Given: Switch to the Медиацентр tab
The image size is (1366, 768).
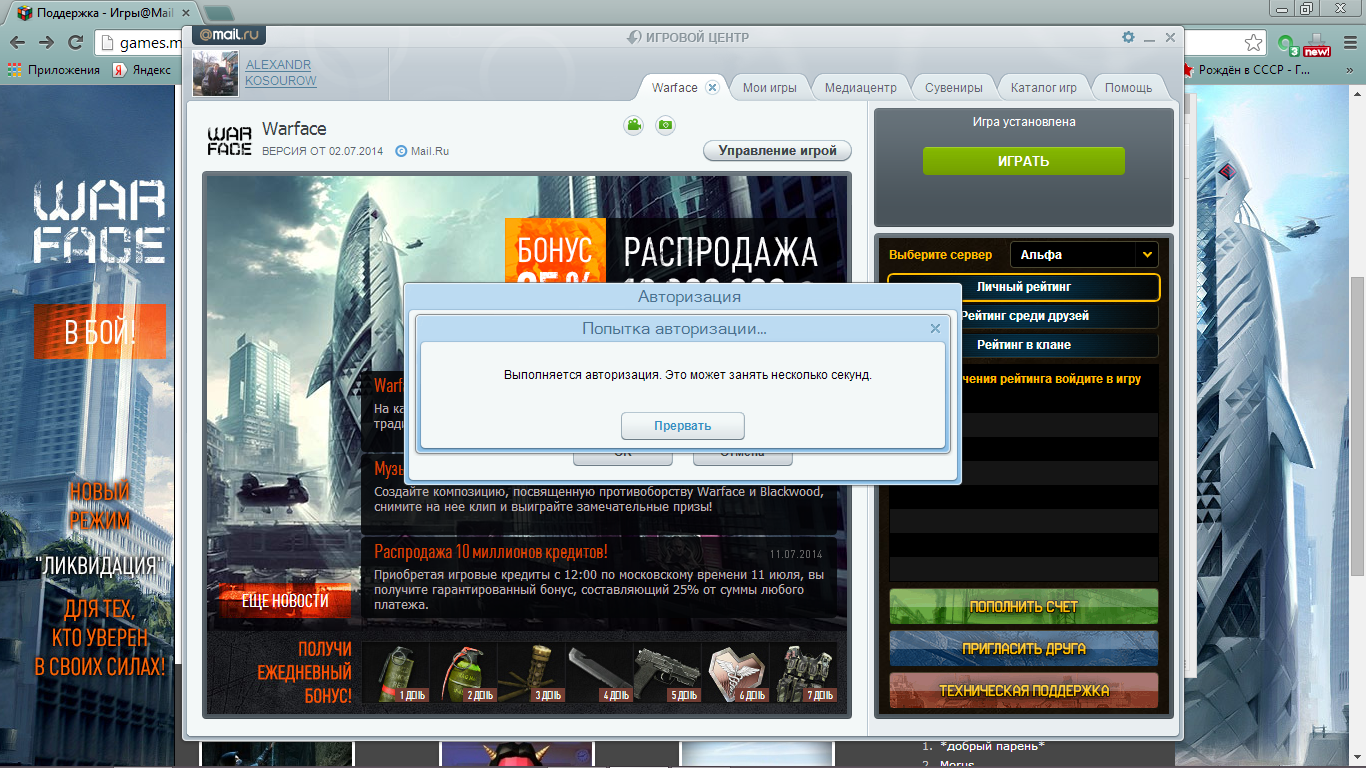Looking at the screenshot, I should pos(861,88).
